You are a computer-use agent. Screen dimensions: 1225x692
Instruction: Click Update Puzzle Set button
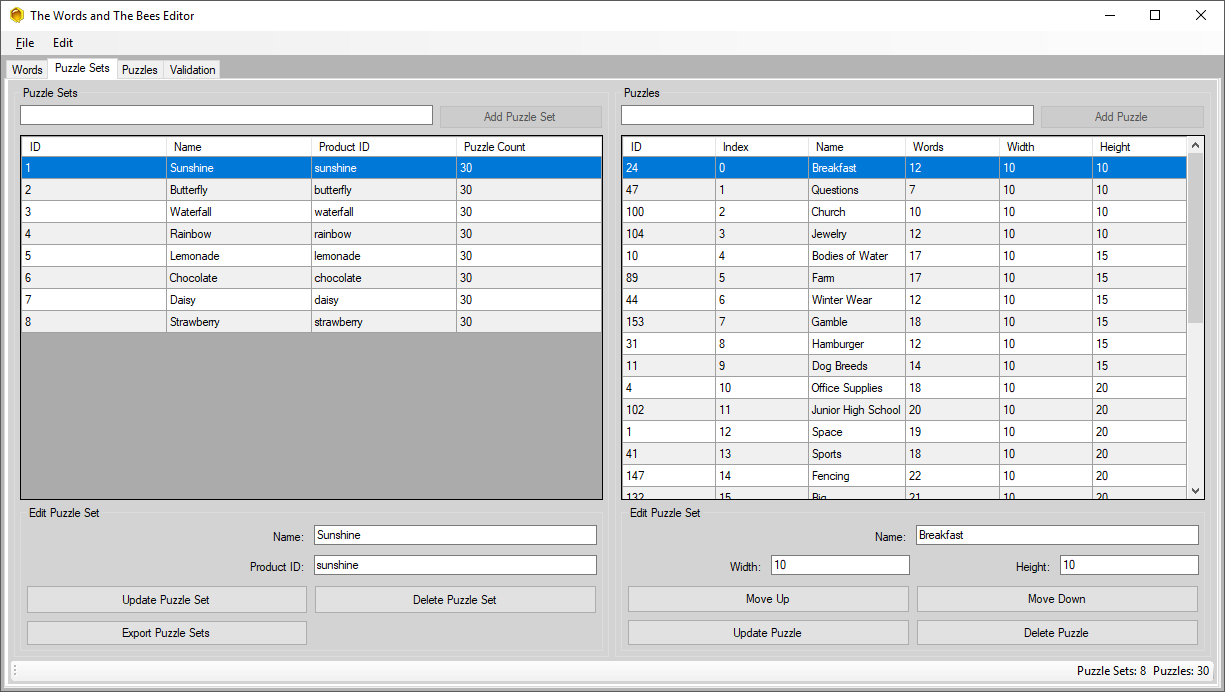166,600
